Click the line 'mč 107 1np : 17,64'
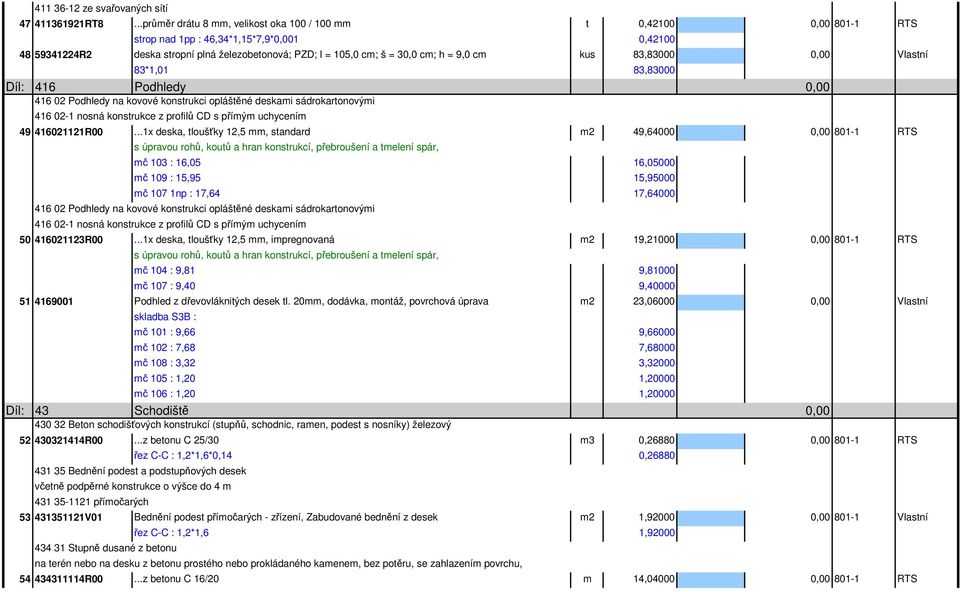 177,193
